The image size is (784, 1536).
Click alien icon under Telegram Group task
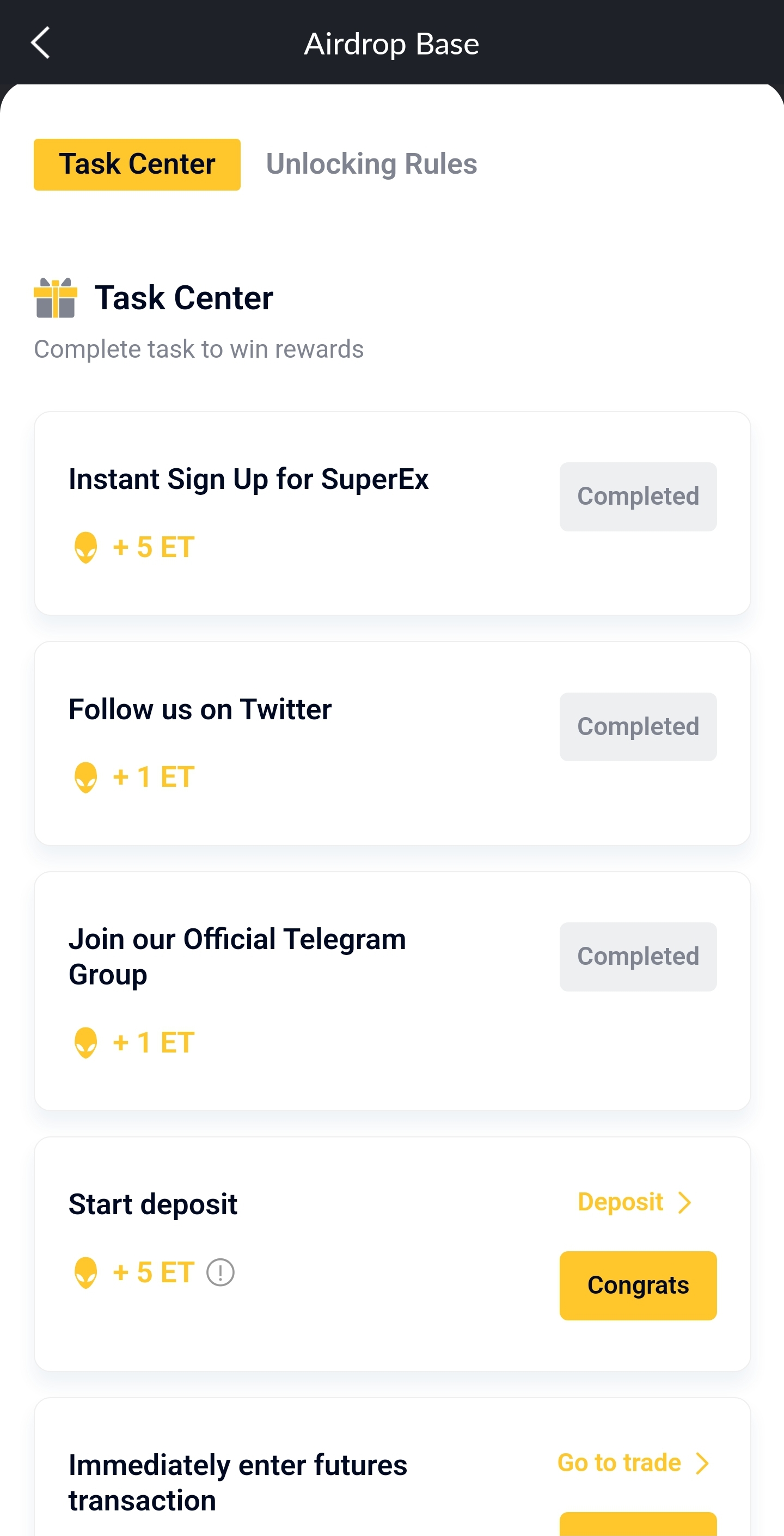pos(86,1043)
